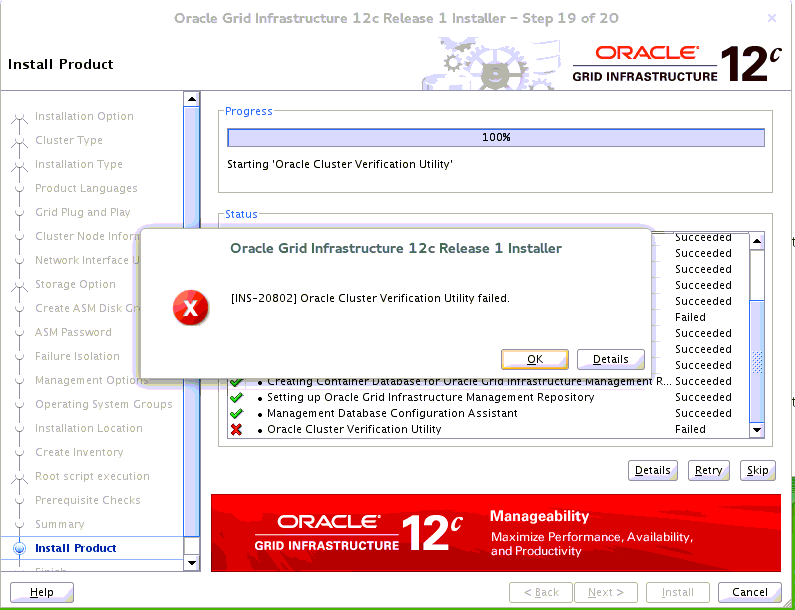The width and height of the screenshot is (795, 610).
Task: Select the ASM Password step
Action: pos(73,332)
